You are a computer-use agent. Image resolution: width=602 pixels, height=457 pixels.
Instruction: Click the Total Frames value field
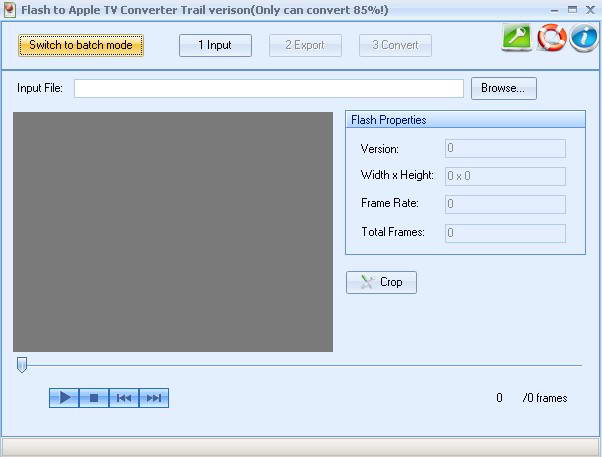click(x=505, y=233)
